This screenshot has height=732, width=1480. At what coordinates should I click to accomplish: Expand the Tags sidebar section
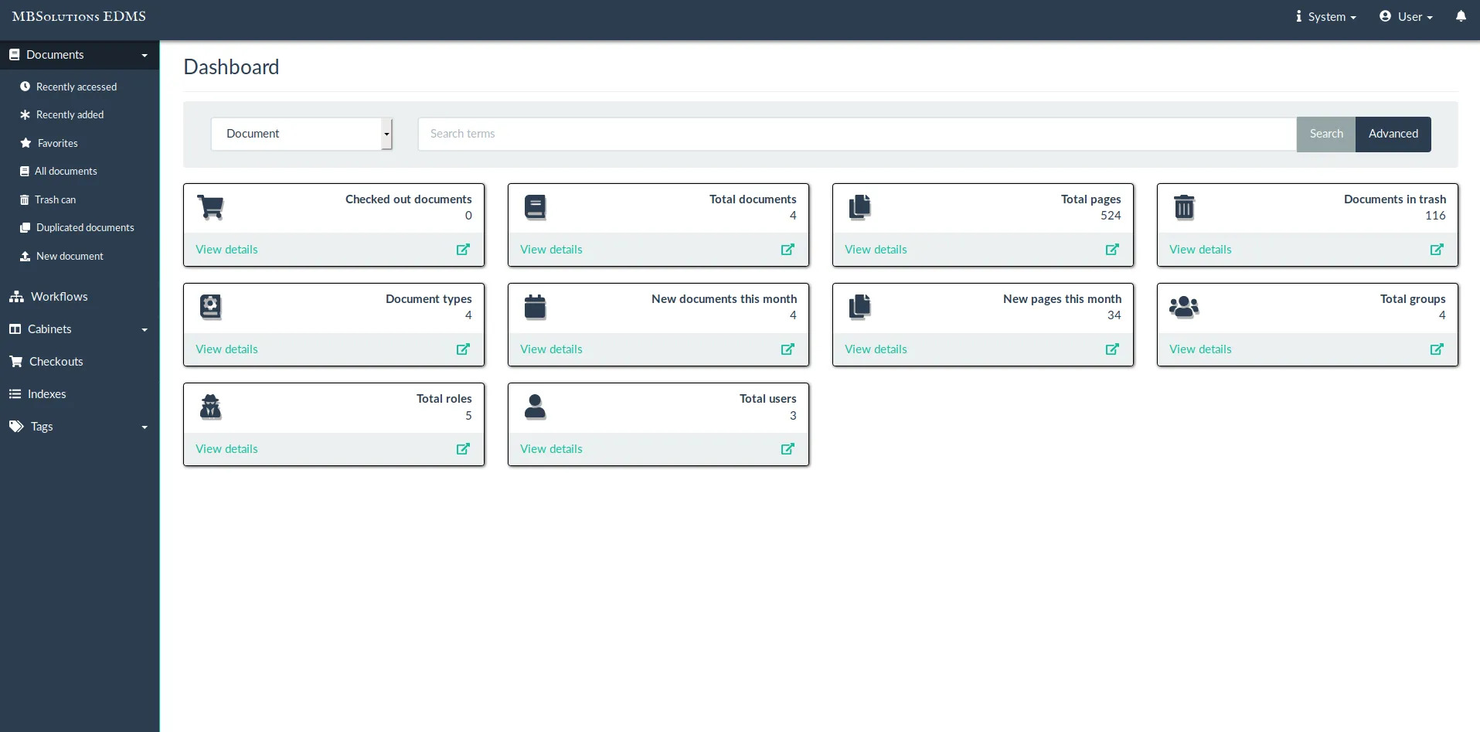[x=144, y=426]
